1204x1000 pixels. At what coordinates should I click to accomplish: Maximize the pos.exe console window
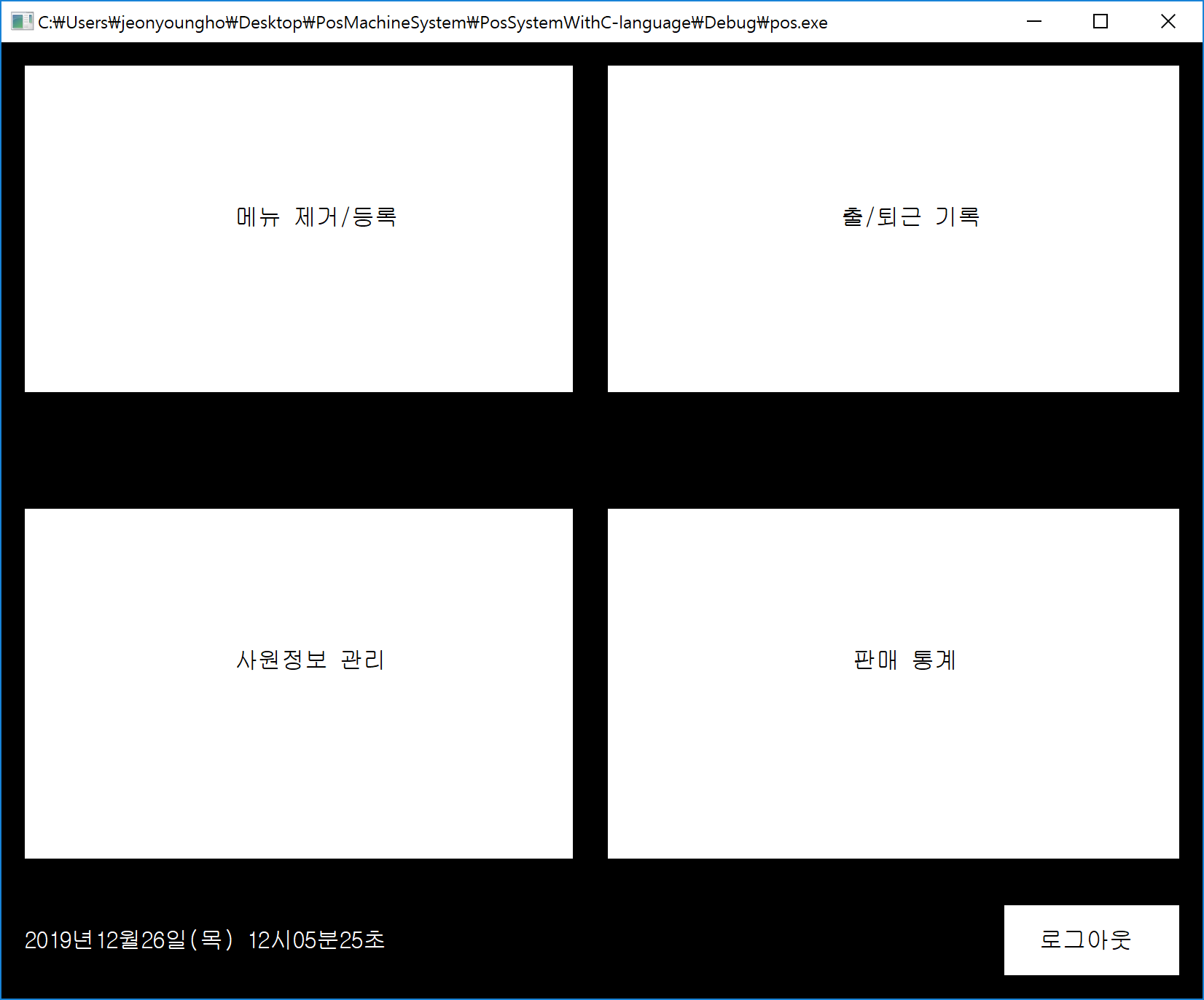[1101, 22]
